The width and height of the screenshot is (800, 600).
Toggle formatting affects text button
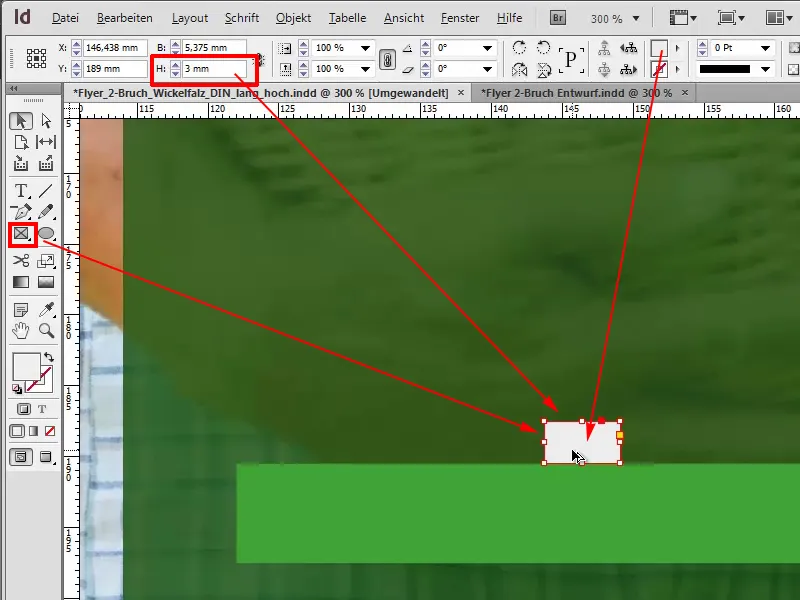click(42, 409)
